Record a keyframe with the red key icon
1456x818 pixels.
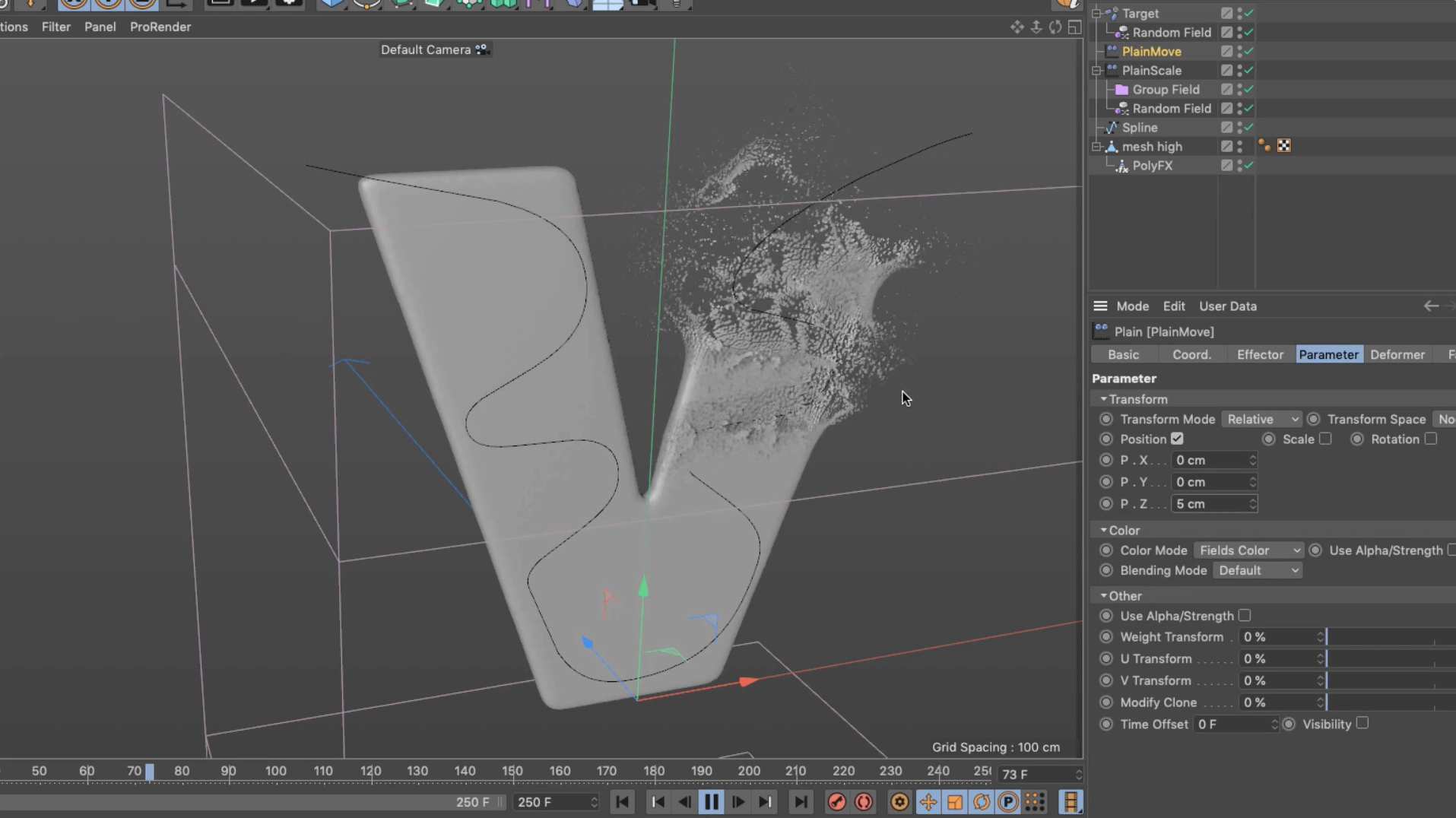pos(836,802)
